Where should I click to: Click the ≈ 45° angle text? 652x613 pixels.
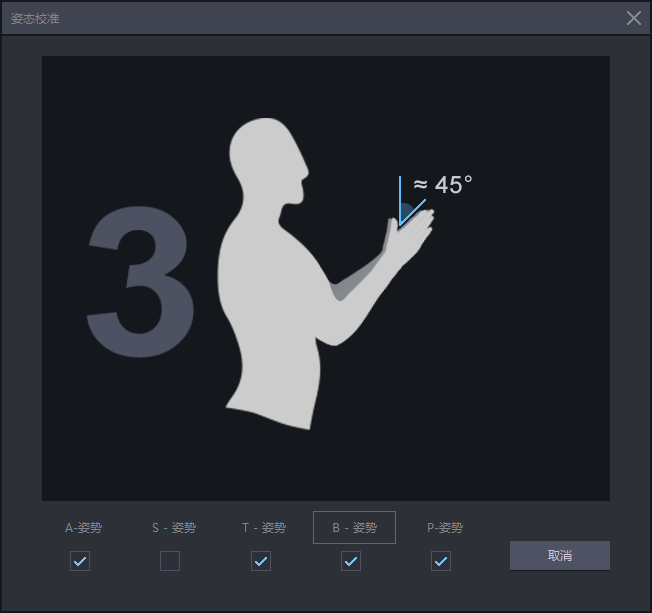[x=442, y=185]
